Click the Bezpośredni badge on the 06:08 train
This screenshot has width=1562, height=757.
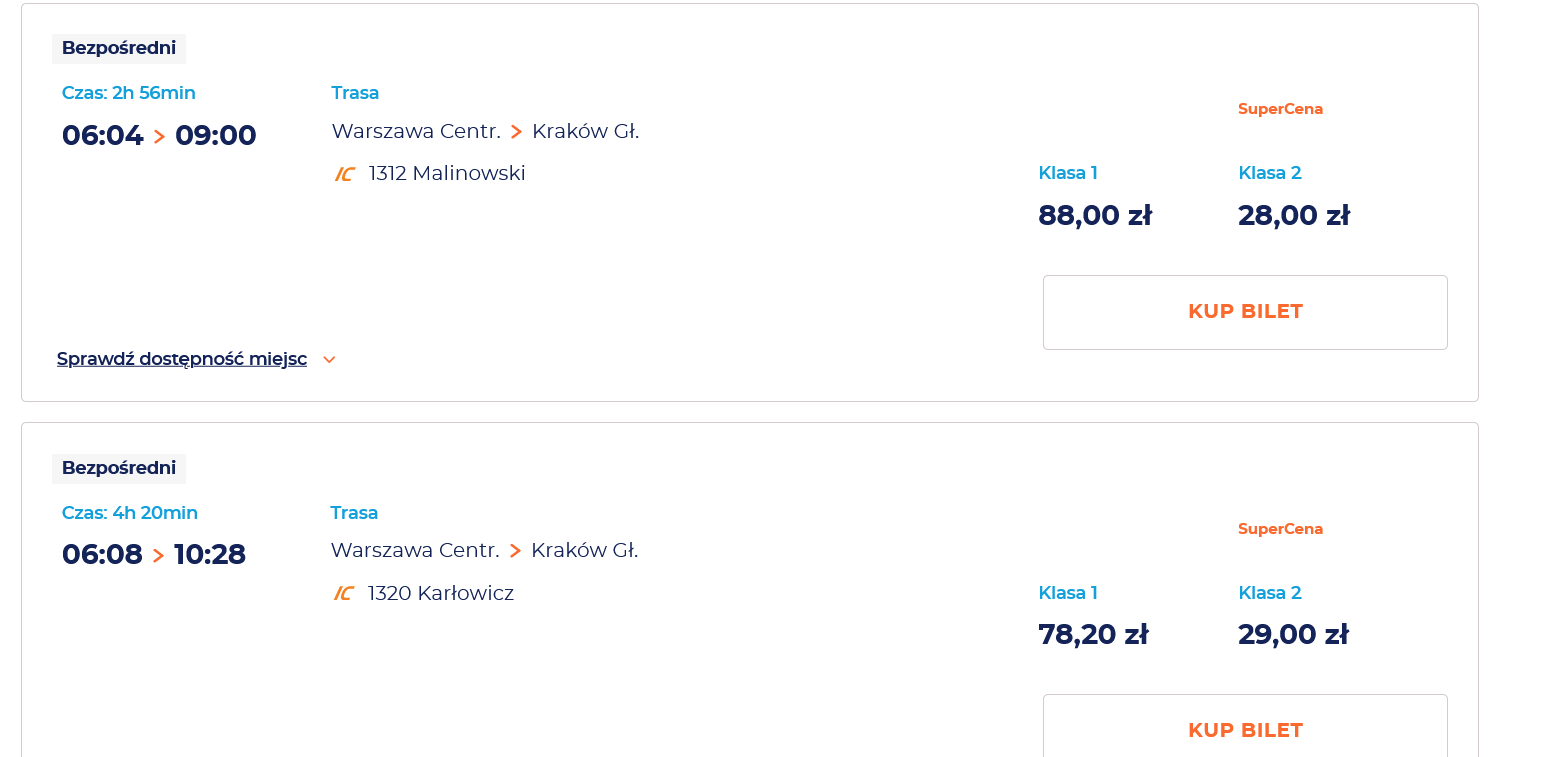pos(119,468)
